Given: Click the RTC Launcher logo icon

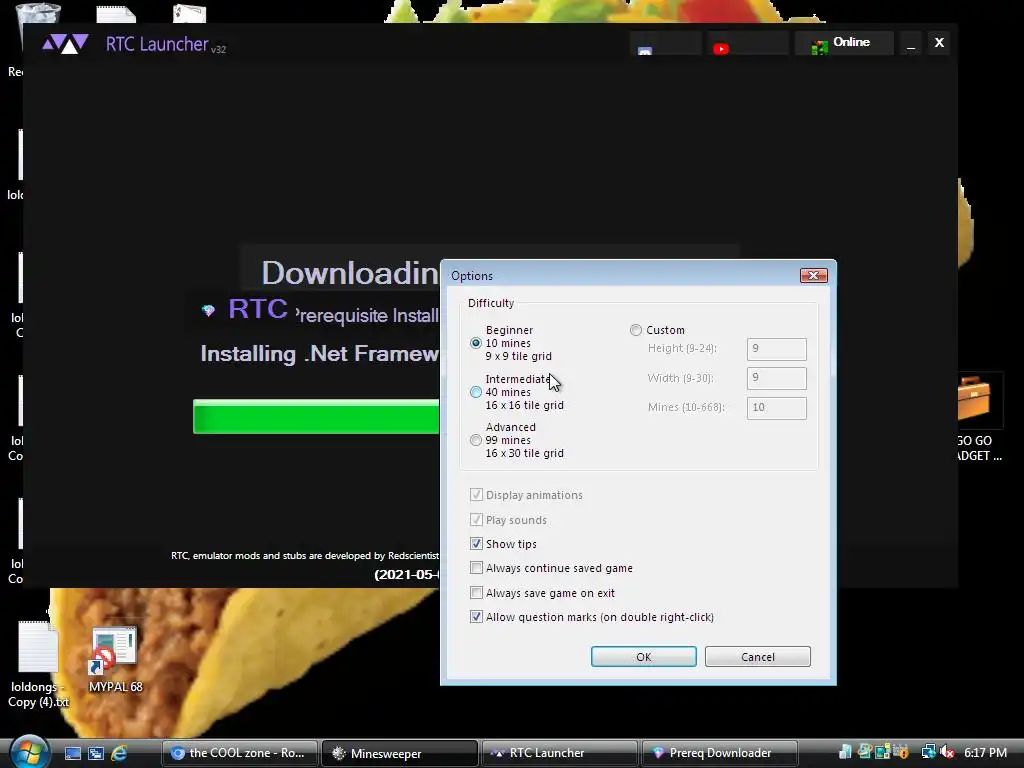Looking at the screenshot, I should [x=65, y=44].
